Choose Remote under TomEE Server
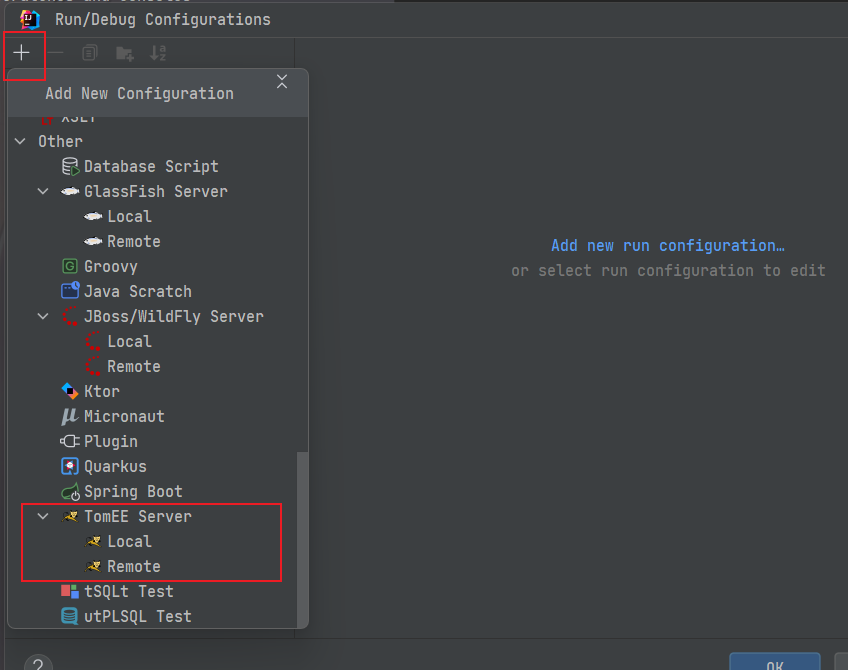 134,566
